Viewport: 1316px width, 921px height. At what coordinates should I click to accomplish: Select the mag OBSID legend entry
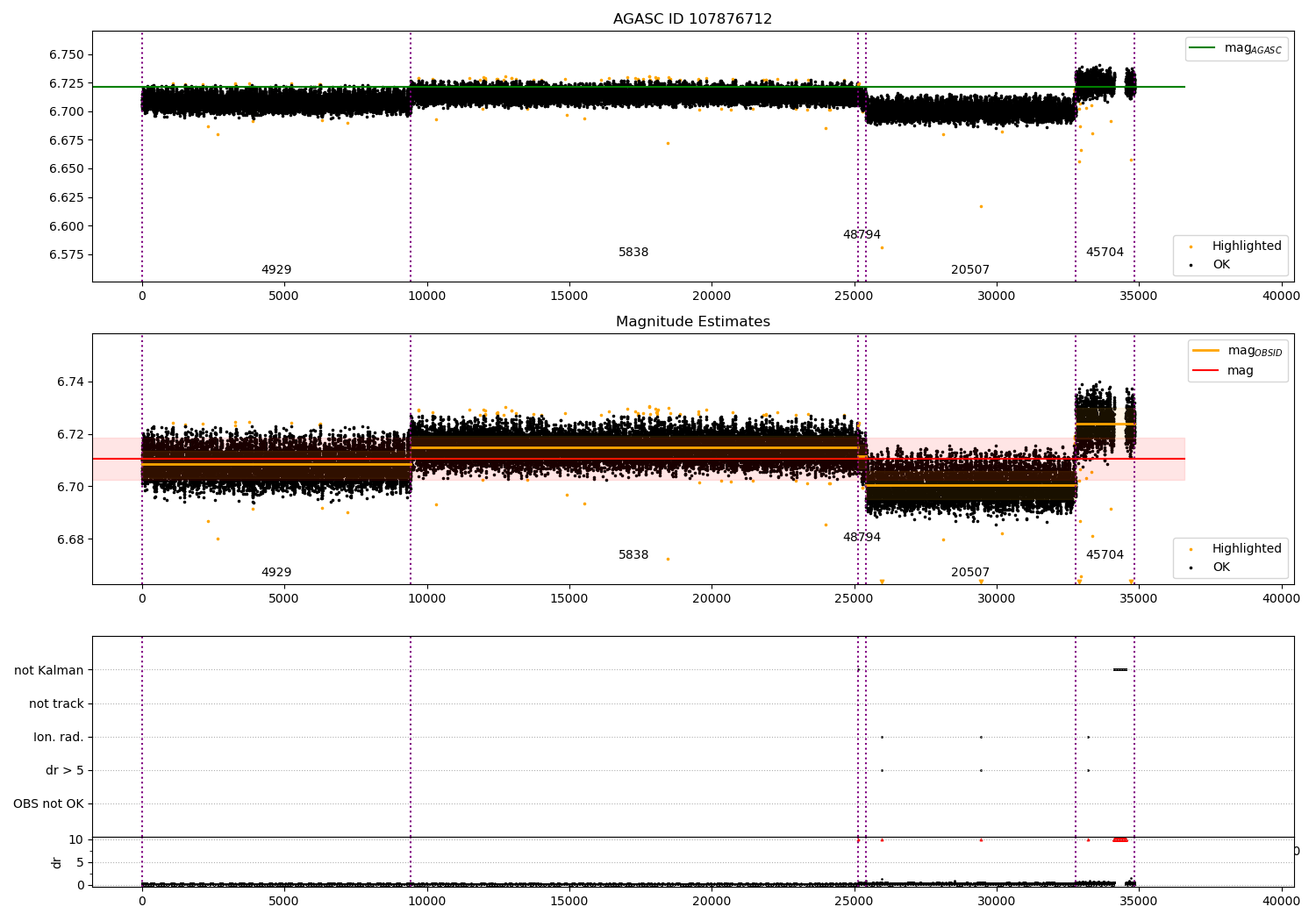click(x=1238, y=351)
